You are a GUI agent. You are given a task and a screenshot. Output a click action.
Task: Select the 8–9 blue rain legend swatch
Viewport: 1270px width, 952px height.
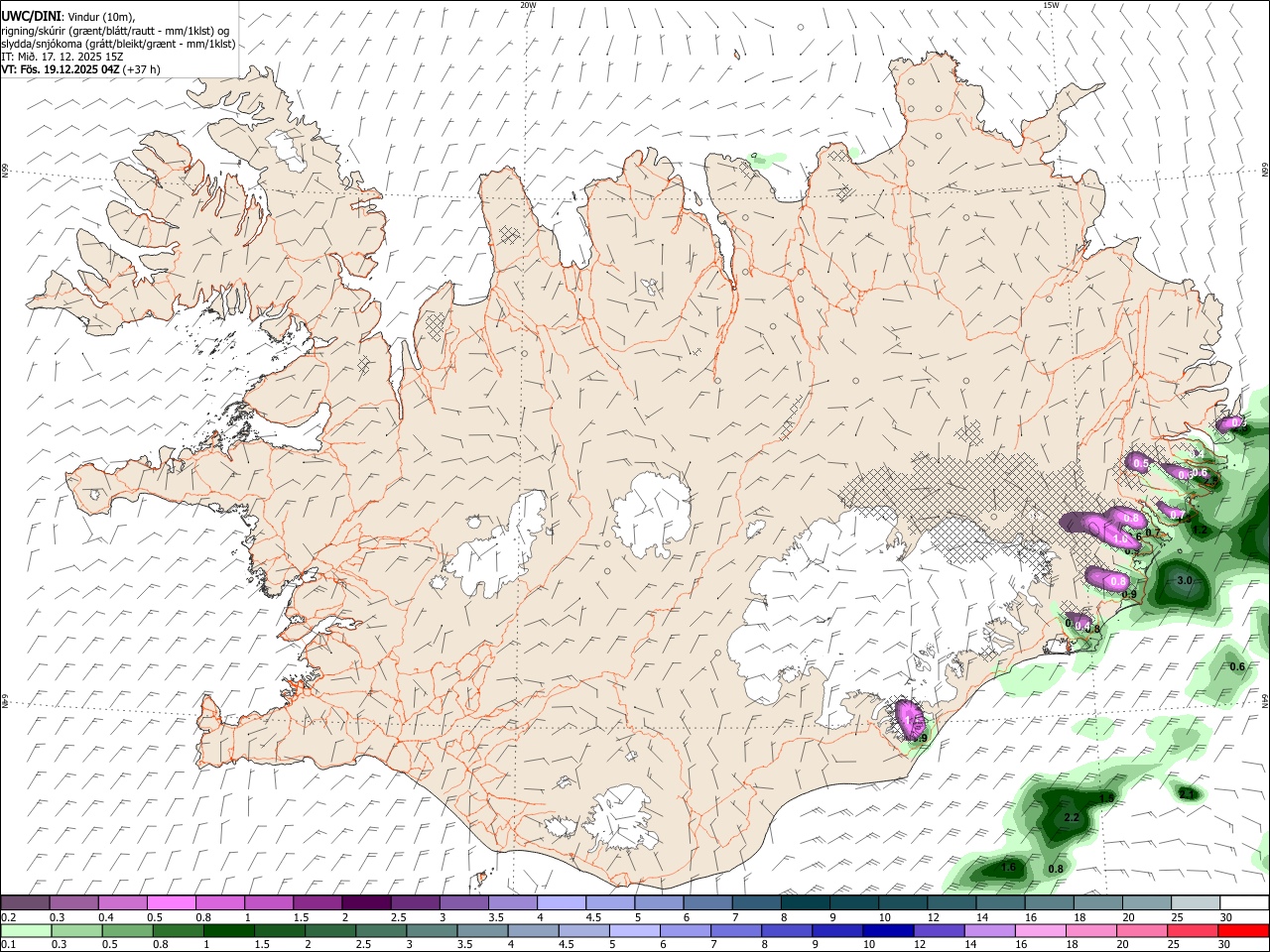point(787,930)
